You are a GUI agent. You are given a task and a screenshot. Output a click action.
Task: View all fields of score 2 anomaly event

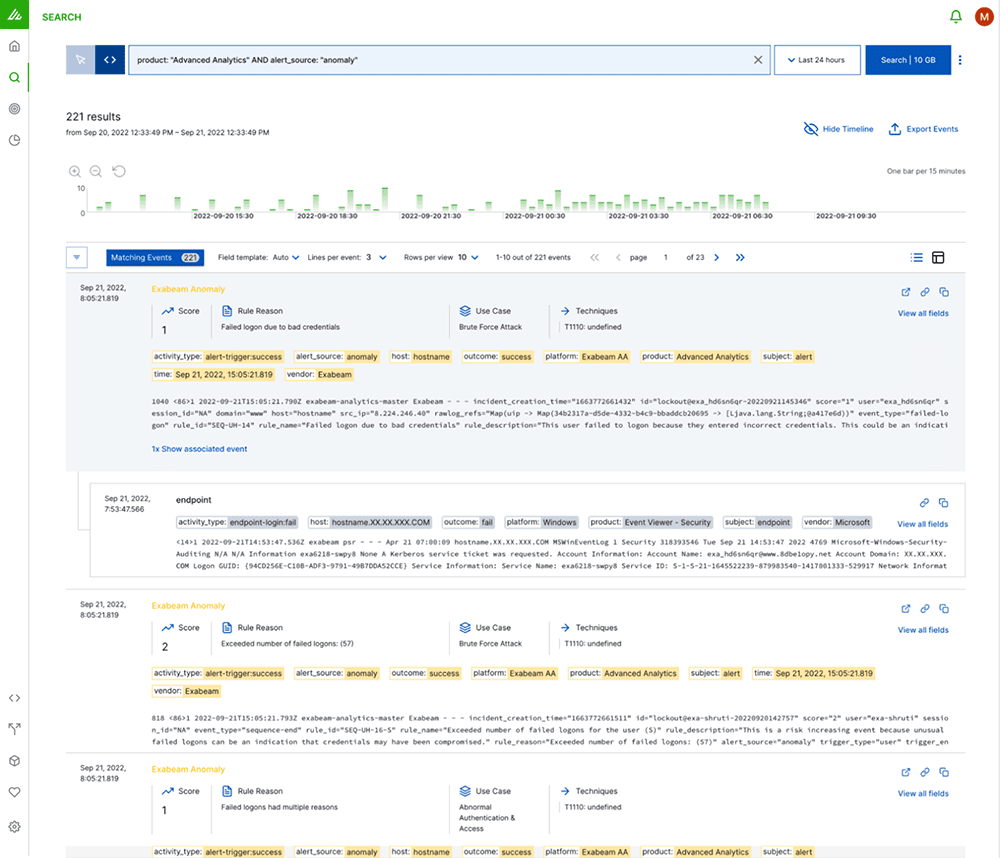(923, 630)
